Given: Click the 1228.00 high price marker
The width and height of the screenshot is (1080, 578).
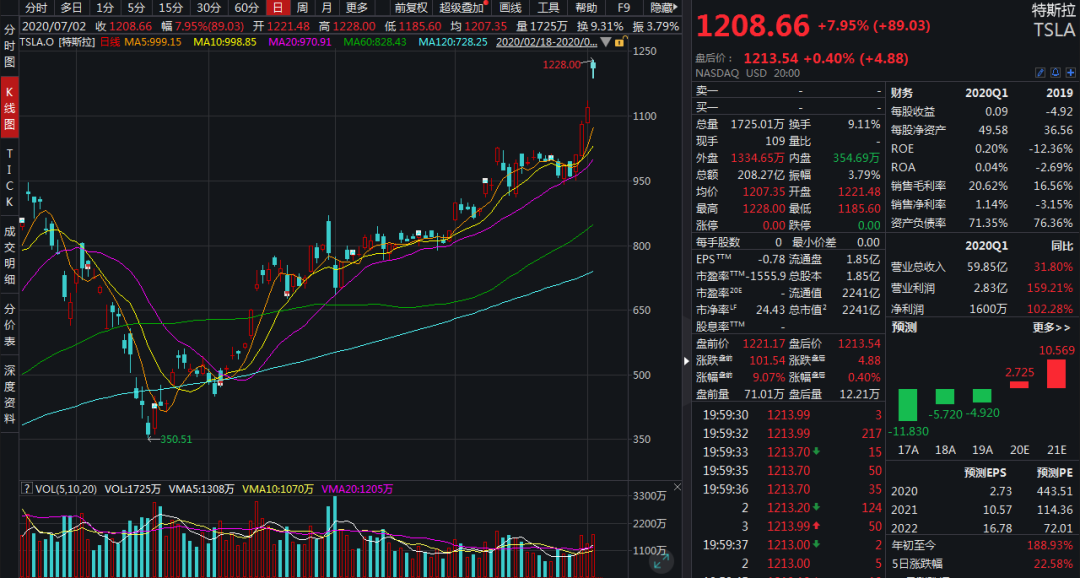Looking at the screenshot, I should 563,64.
